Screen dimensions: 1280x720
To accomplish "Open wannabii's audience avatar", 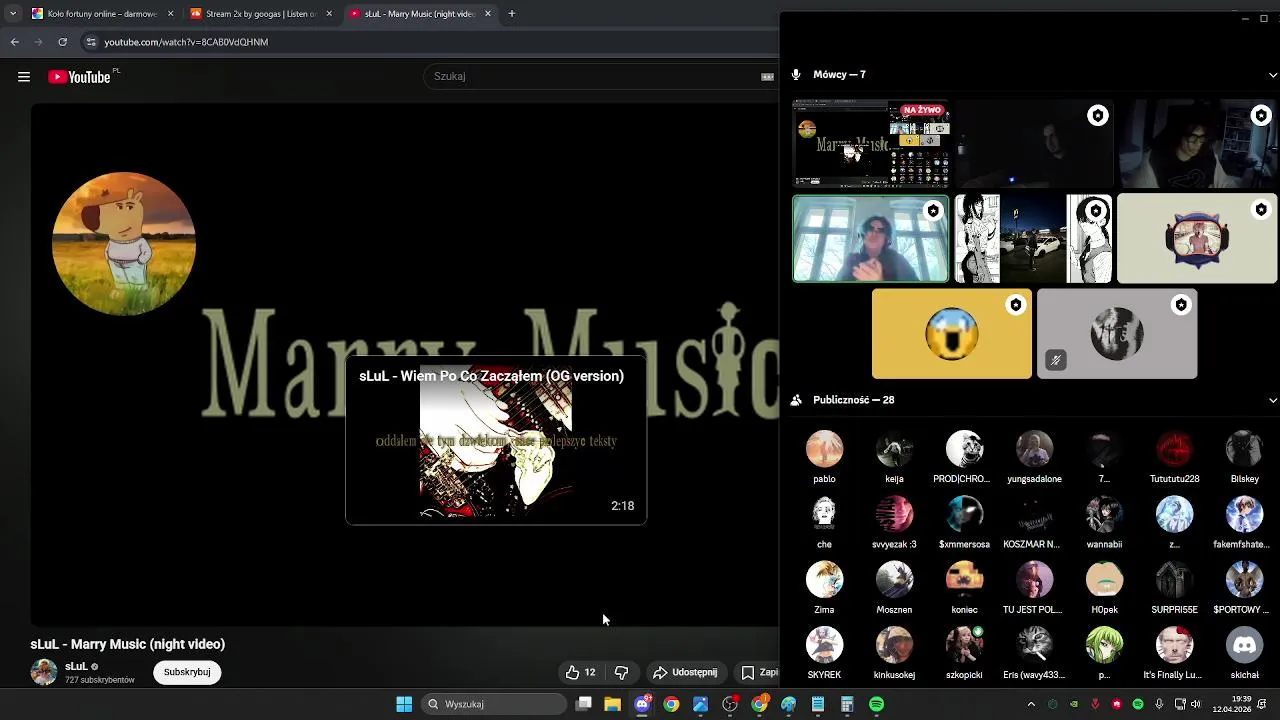I will coord(1104,515).
